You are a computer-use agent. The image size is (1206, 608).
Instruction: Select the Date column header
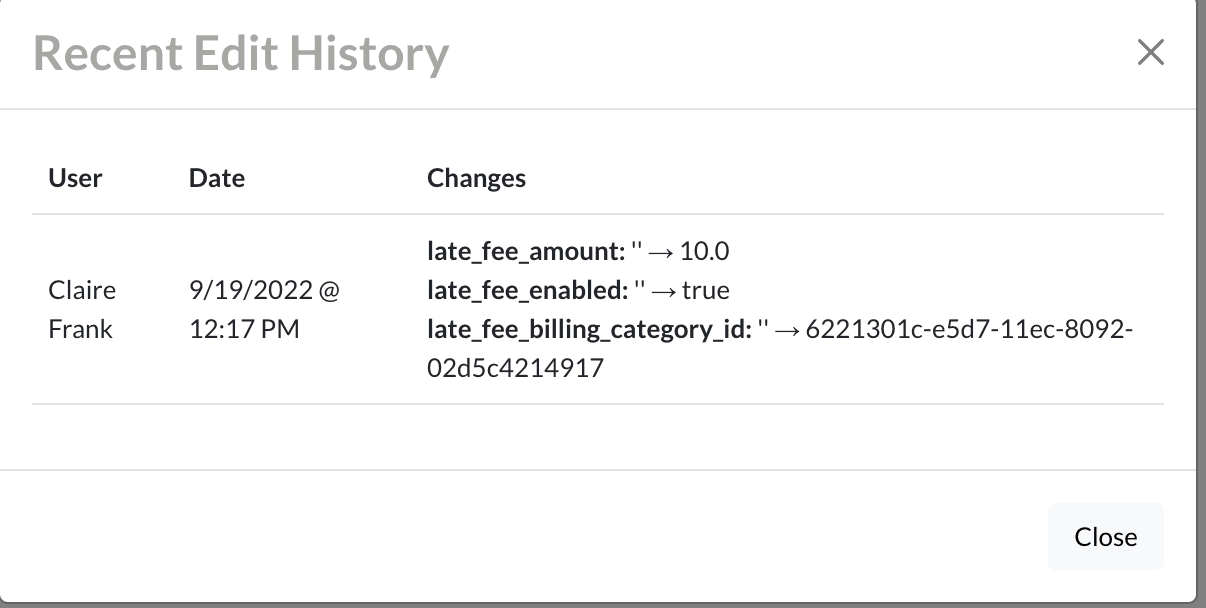(217, 178)
